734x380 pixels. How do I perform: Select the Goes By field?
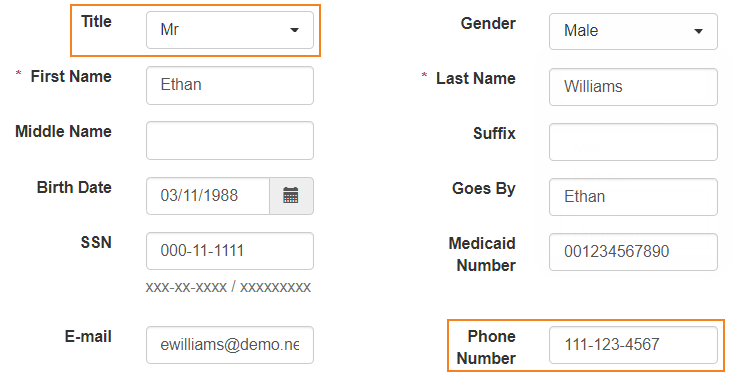pos(633,197)
